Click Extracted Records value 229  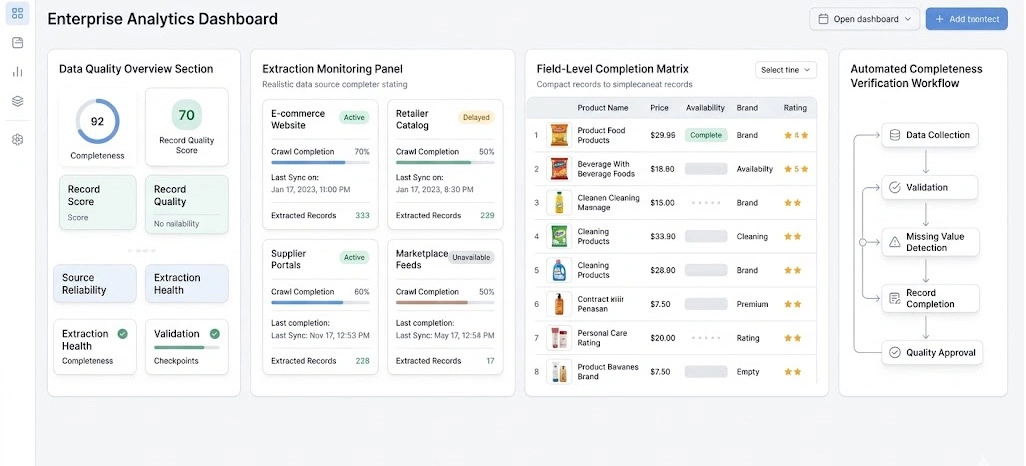(487, 215)
